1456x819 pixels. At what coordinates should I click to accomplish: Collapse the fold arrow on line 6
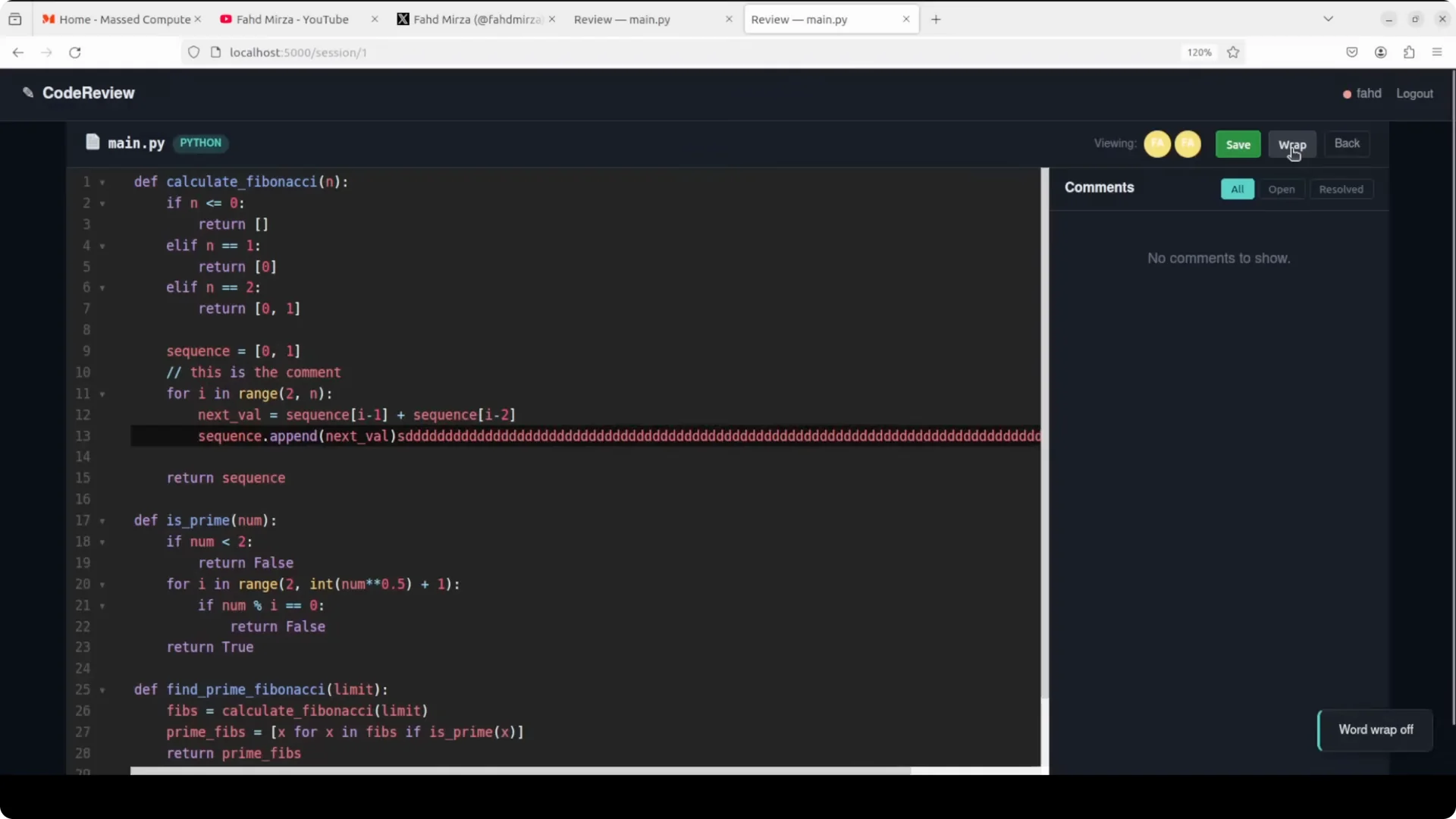[x=102, y=288]
